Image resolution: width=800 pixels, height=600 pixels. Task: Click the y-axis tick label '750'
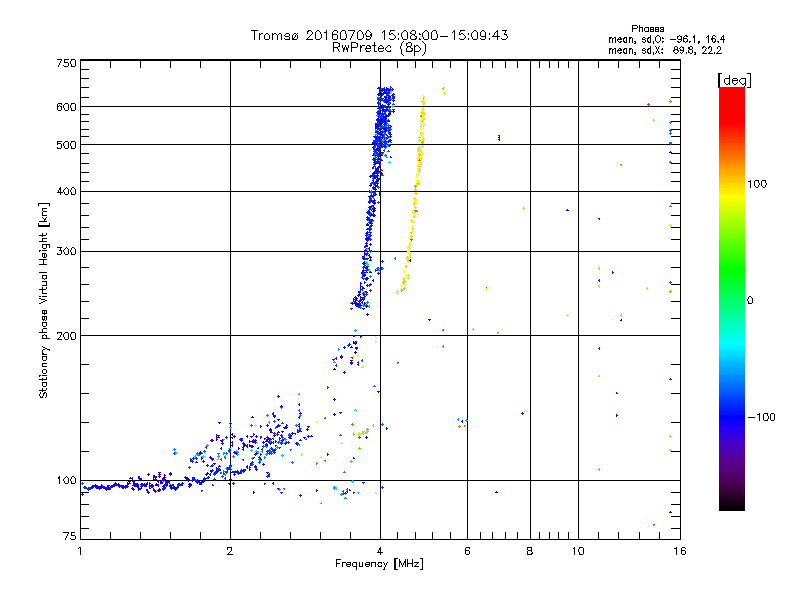66,63
